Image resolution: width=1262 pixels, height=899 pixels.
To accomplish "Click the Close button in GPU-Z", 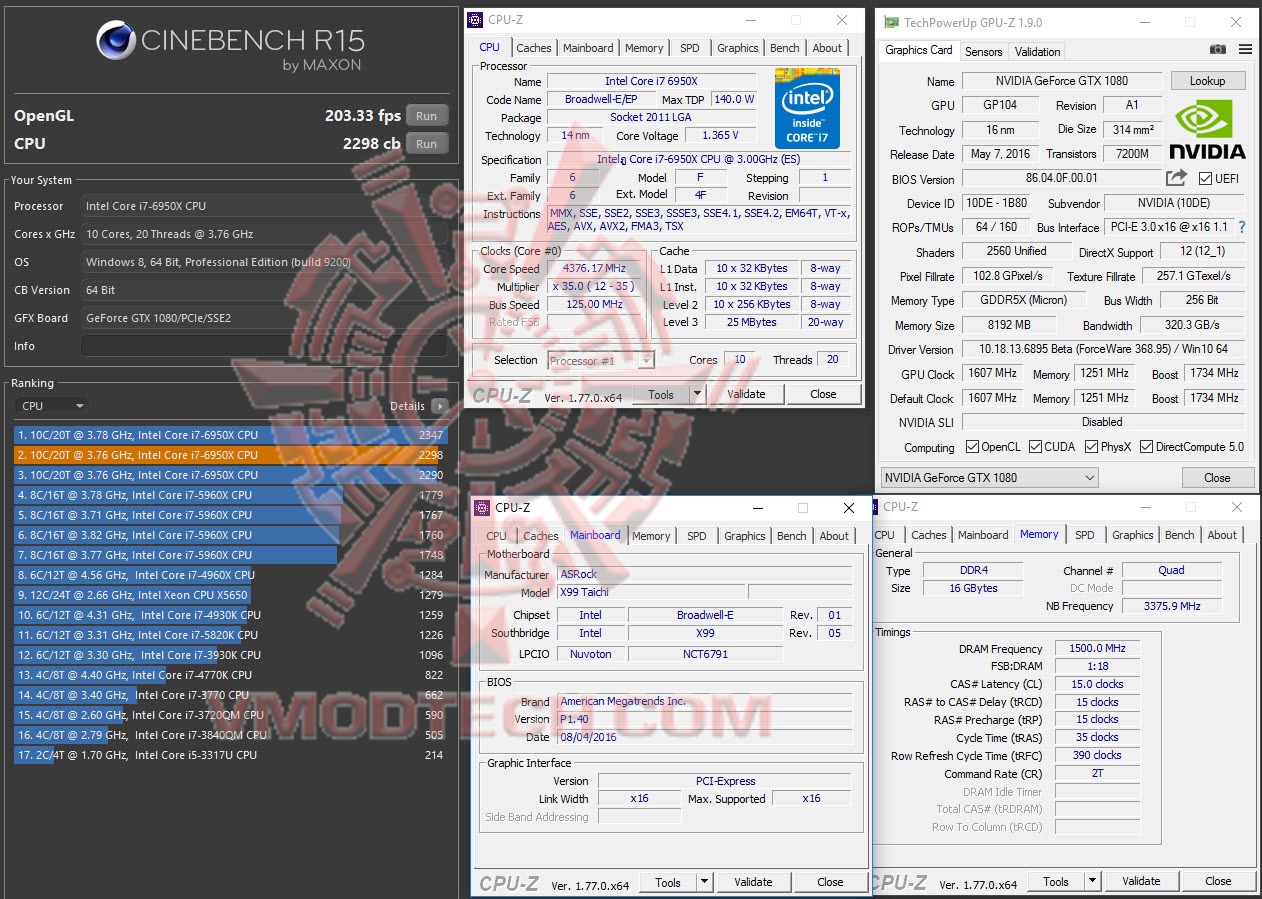I will 1217,477.
